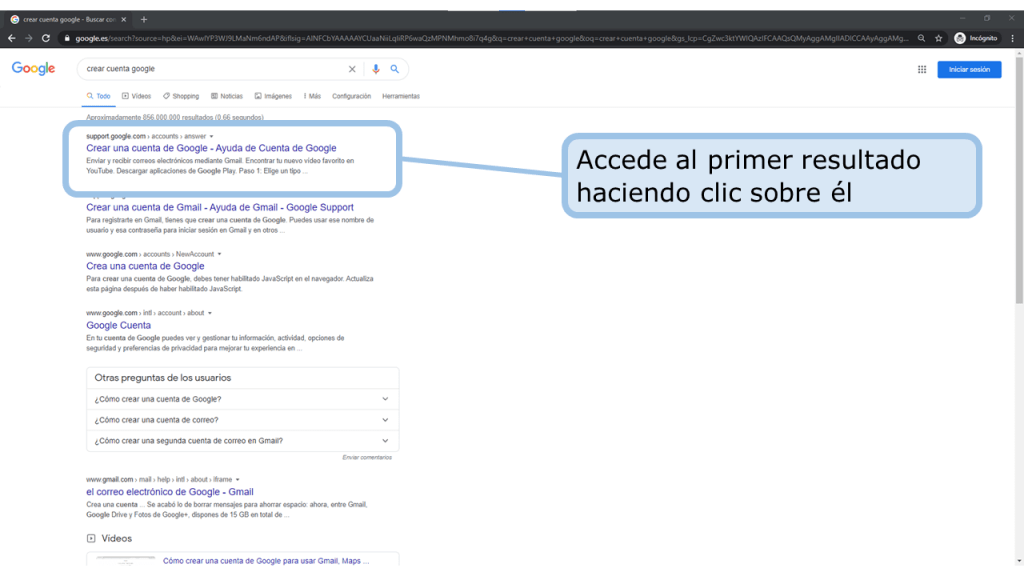
Task: Click the browser address bar URL
Action: 491,39
